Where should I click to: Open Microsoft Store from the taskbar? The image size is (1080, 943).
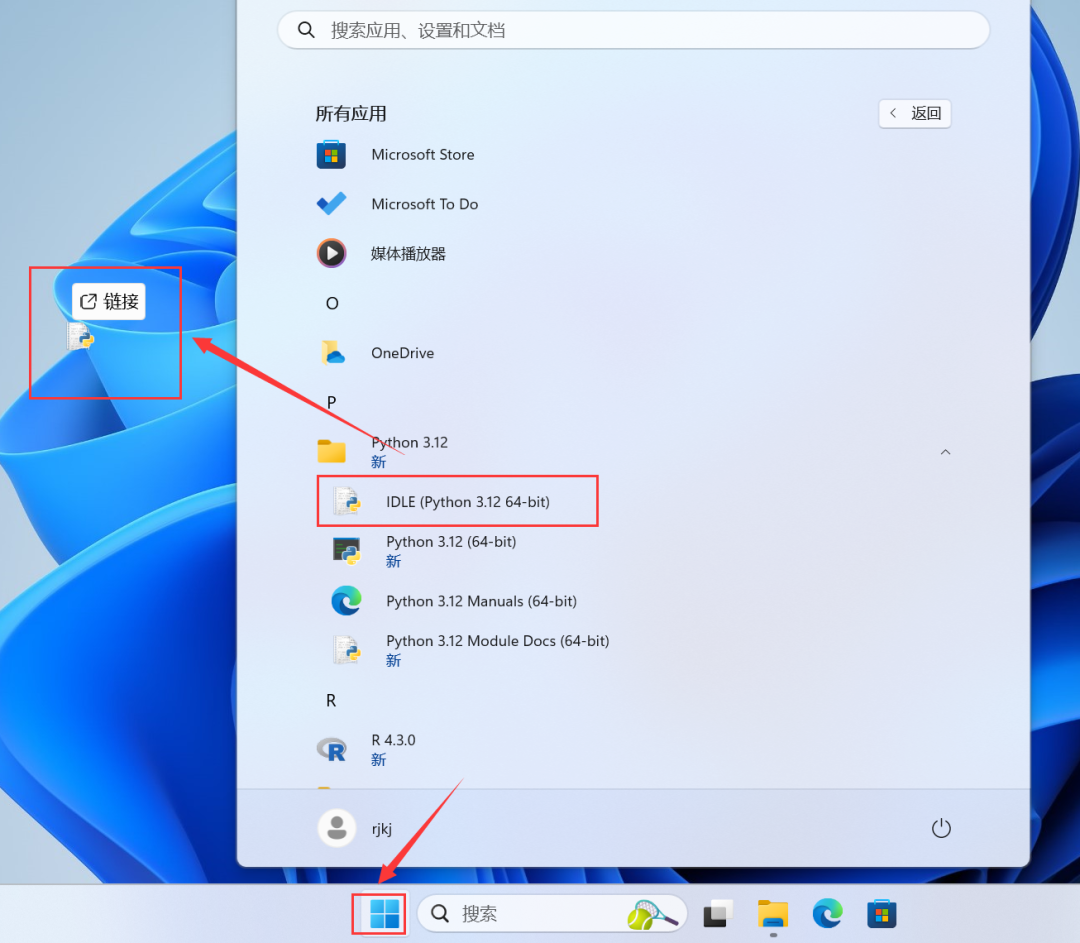(882, 914)
